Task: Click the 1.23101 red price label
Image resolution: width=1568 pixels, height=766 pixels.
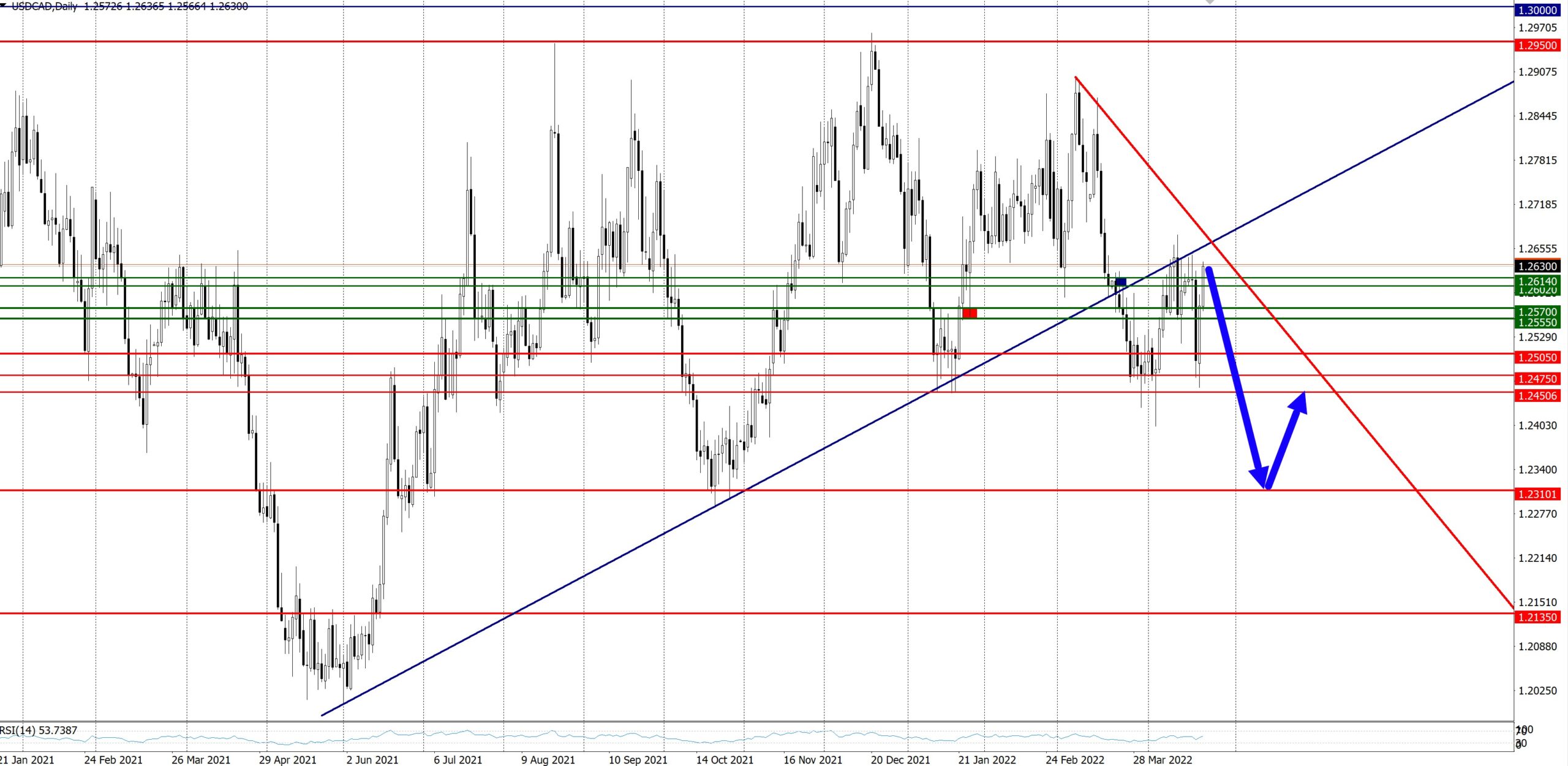Action: 1538,495
